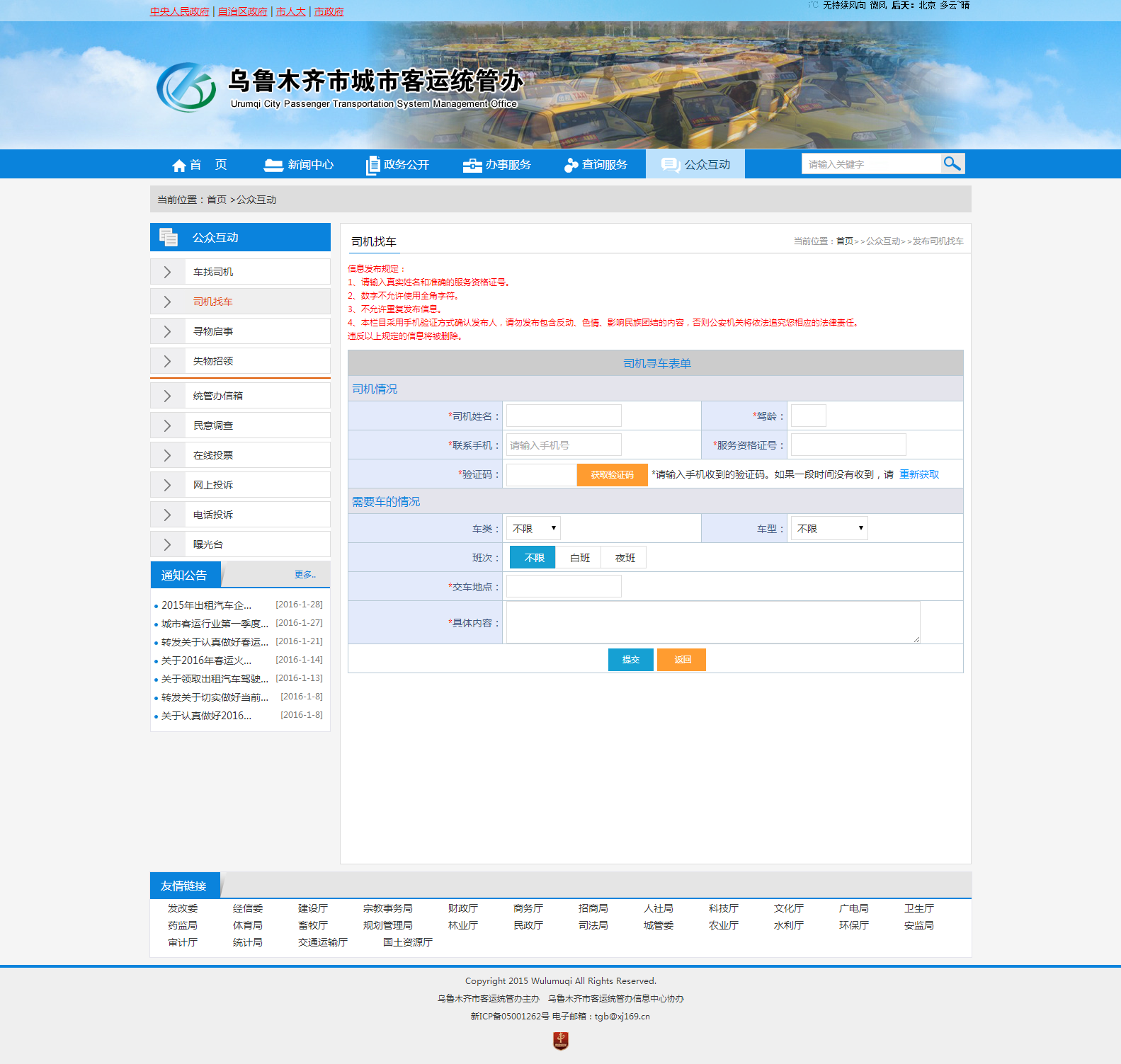Expand the 车找司机 sidebar arrow
Image resolution: width=1121 pixels, height=1064 pixels.
click(168, 272)
